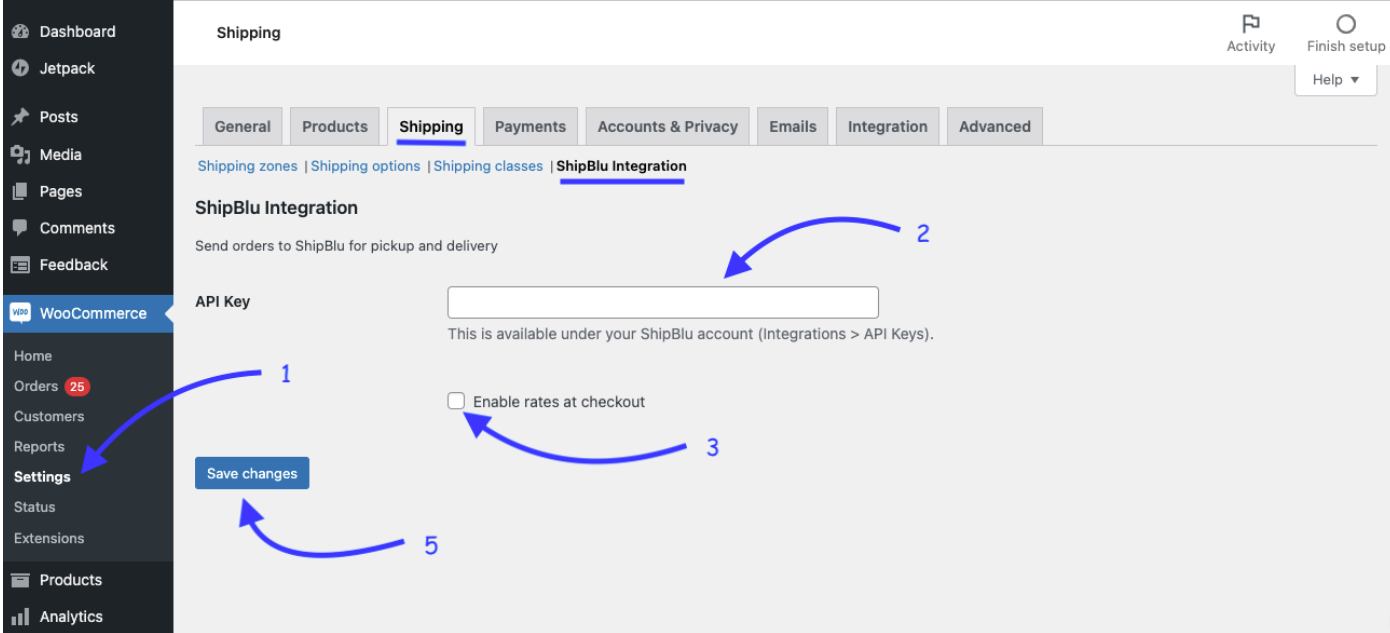Go to WooCommerce Home submenu
This screenshot has width=1390, height=633.
33,356
